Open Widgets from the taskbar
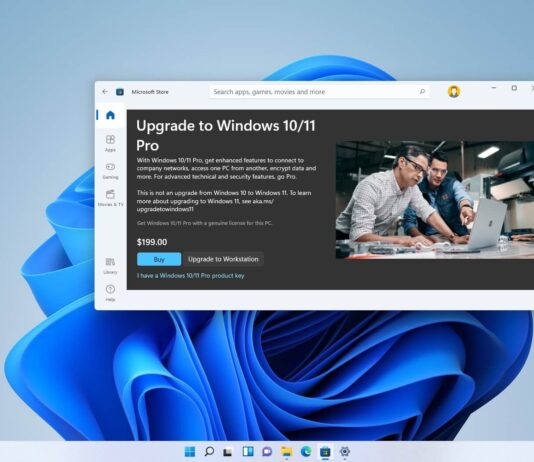Image resolution: width=534 pixels, height=462 pixels. pyautogui.click(x=248, y=451)
